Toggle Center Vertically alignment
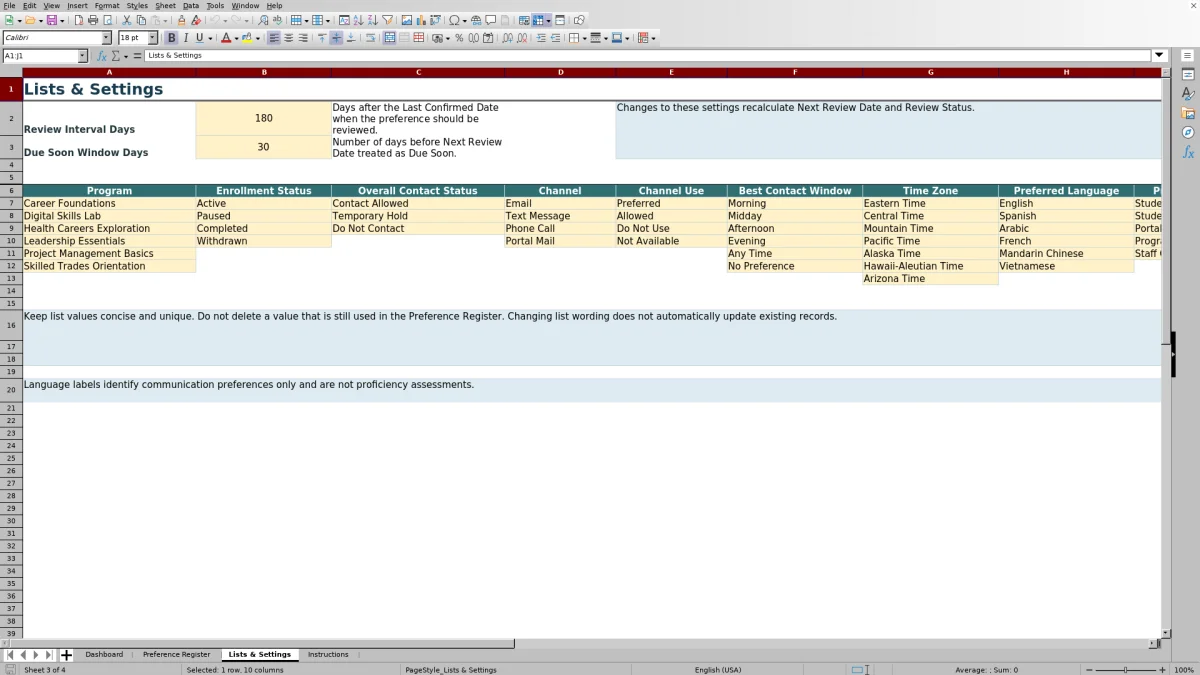Image resolution: width=1200 pixels, height=675 pixels. pos(336,38)
